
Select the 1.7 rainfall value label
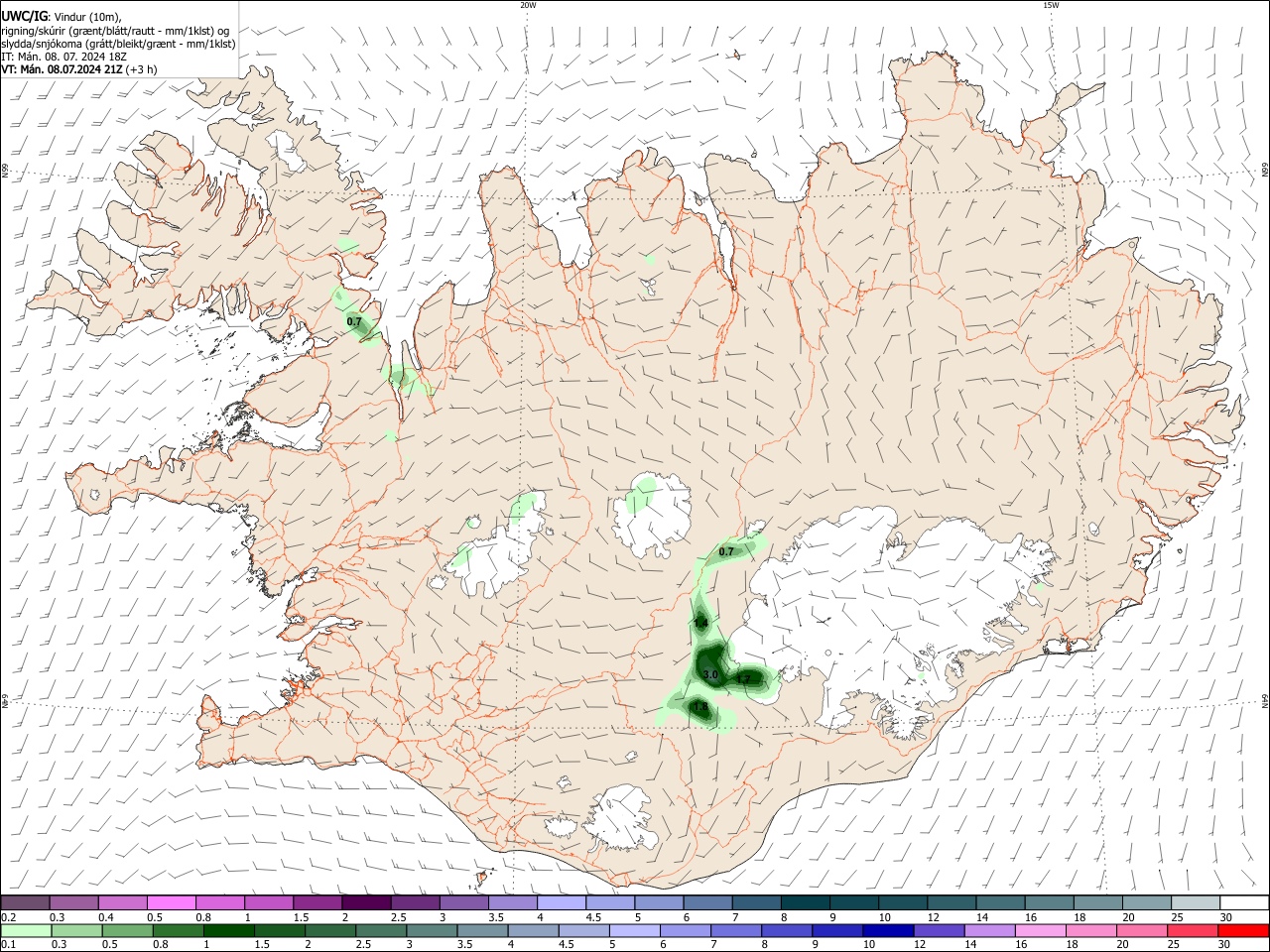click(x=743, y=679)
